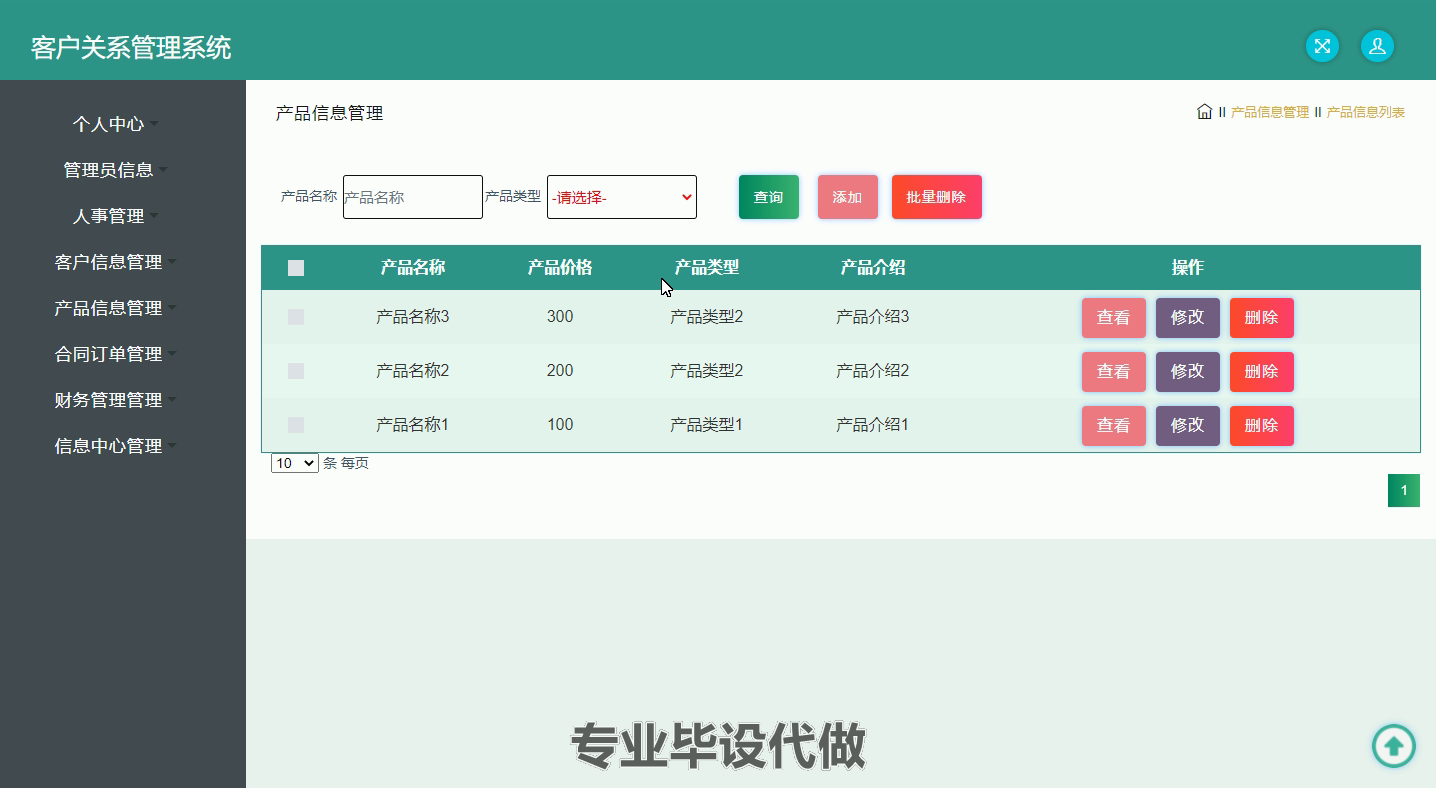Image resolution: width=1436 pixels, height=788 pixels.
Task: Click the price cell 200
Action: pyautogui.click(x=560, y=371)
